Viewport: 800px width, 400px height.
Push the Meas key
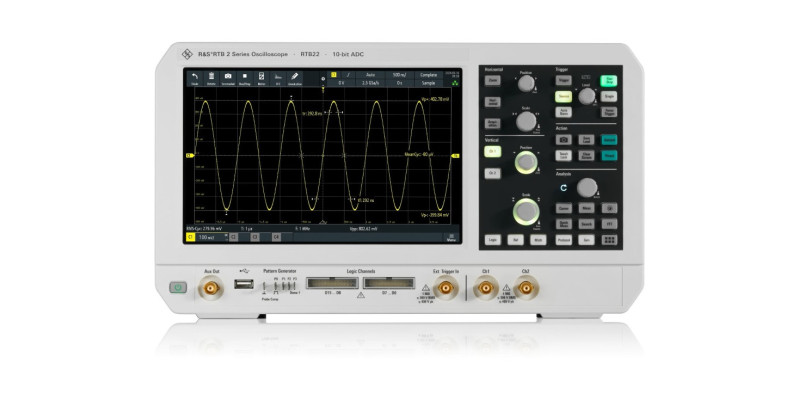tap(586, 208)
